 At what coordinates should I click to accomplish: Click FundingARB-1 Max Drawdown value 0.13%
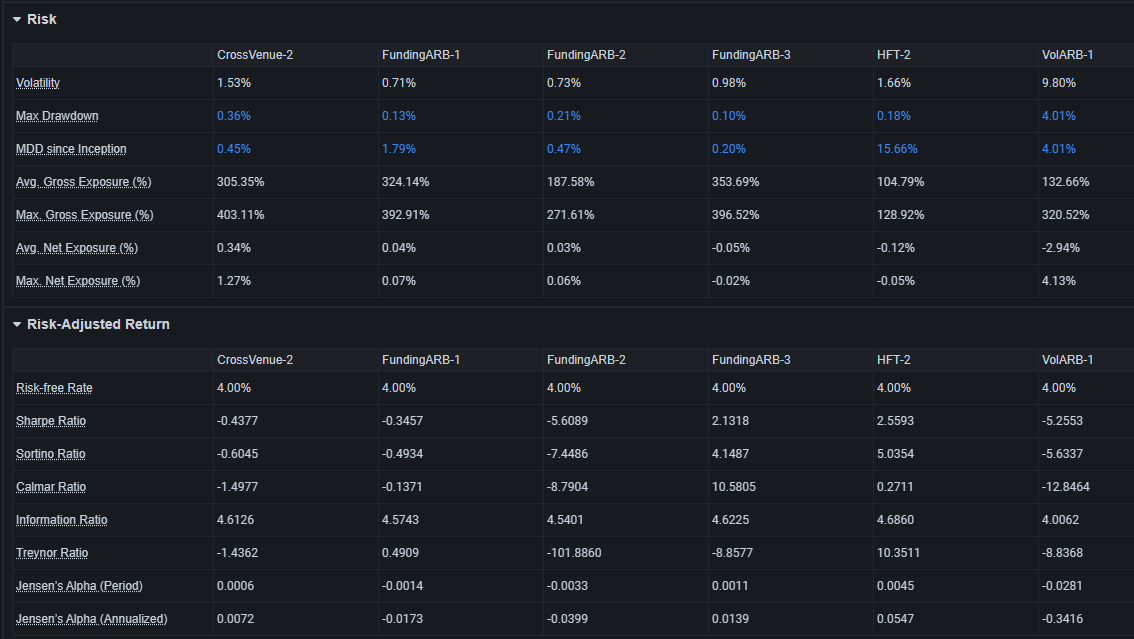(x=398, y=116)
